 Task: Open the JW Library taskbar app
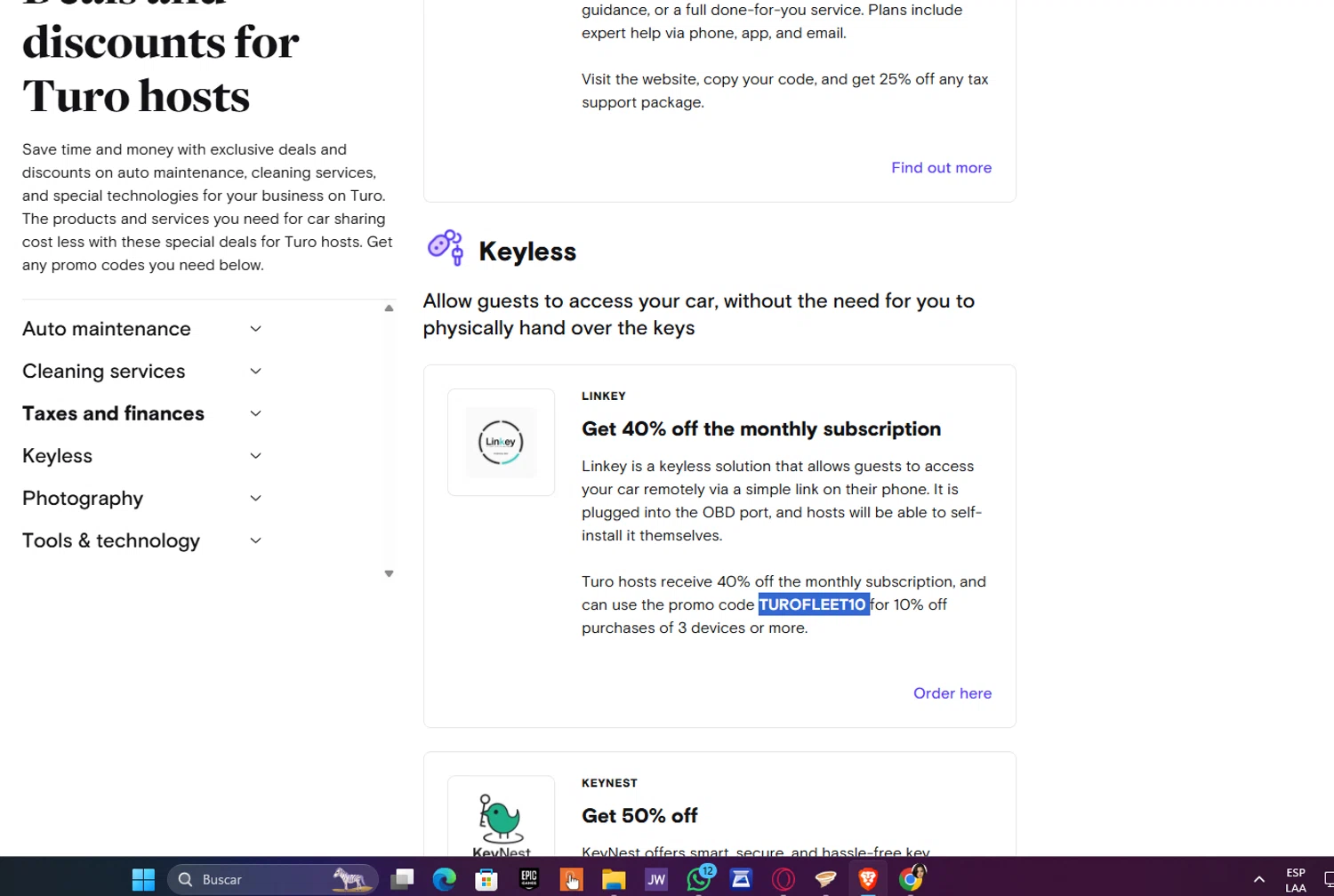[x=656, y=879]
